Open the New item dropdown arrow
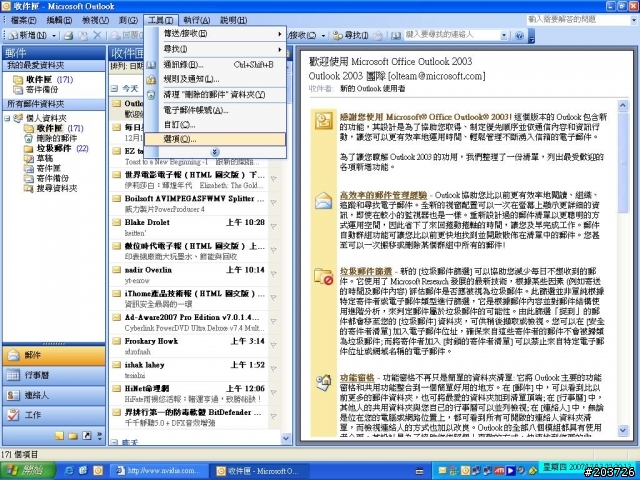Screen dimensions: 640x480 click(54, 36)
